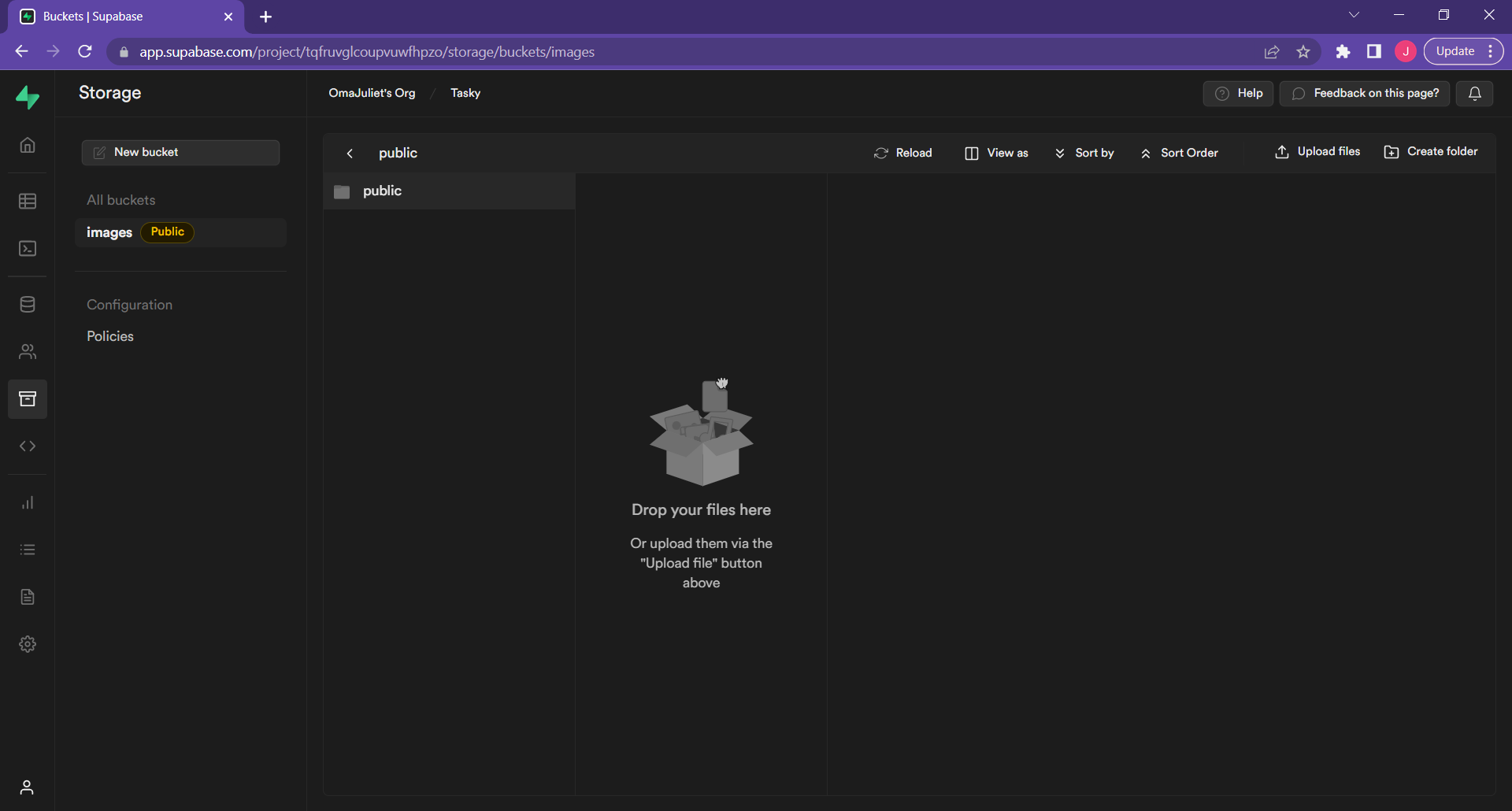Select the images bucket
The height and width of the screenshot is (811, 1512).
pyautogui.click(x=109, y=232)
